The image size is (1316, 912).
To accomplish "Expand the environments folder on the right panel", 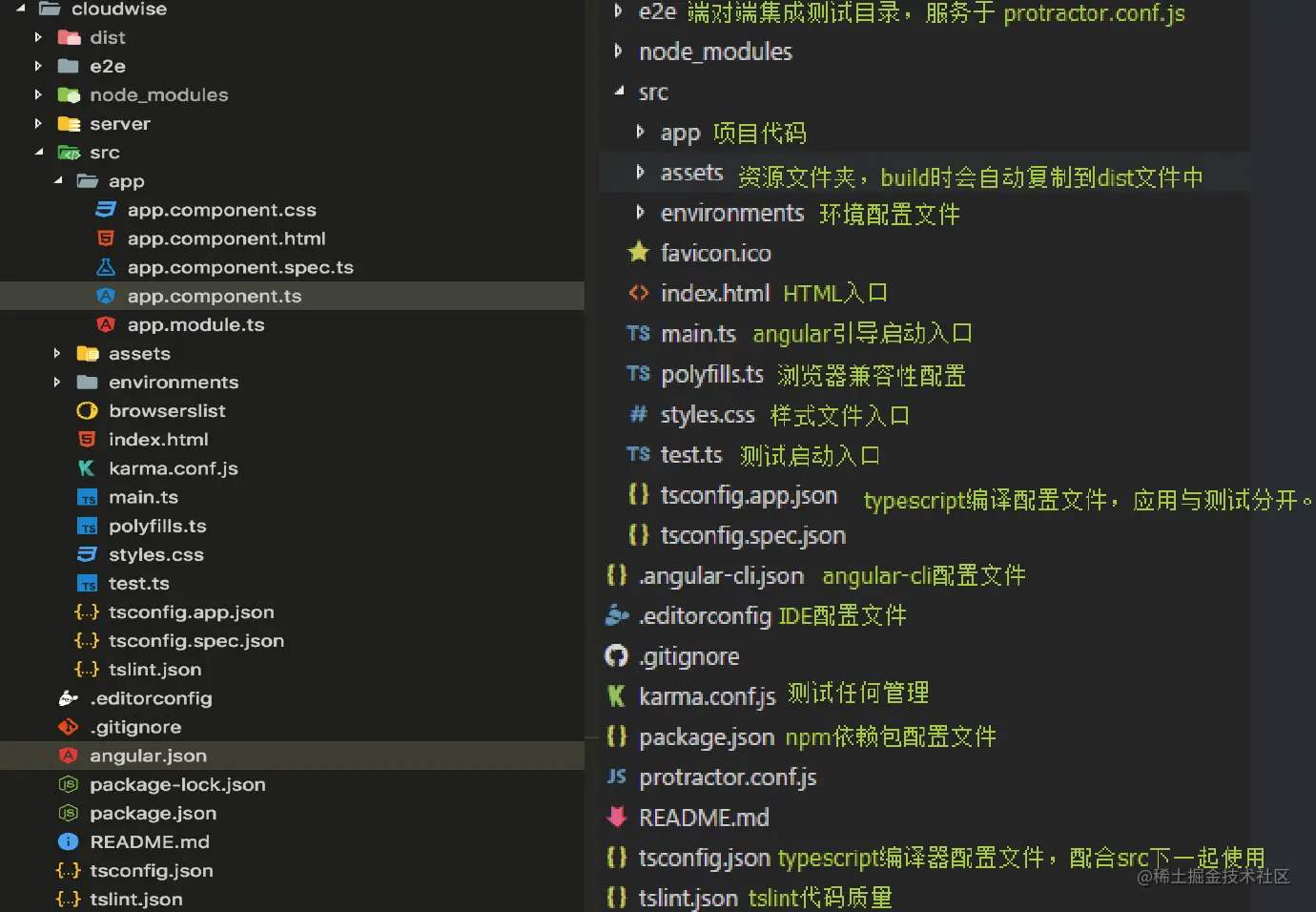I will click(x=639, y=213).
